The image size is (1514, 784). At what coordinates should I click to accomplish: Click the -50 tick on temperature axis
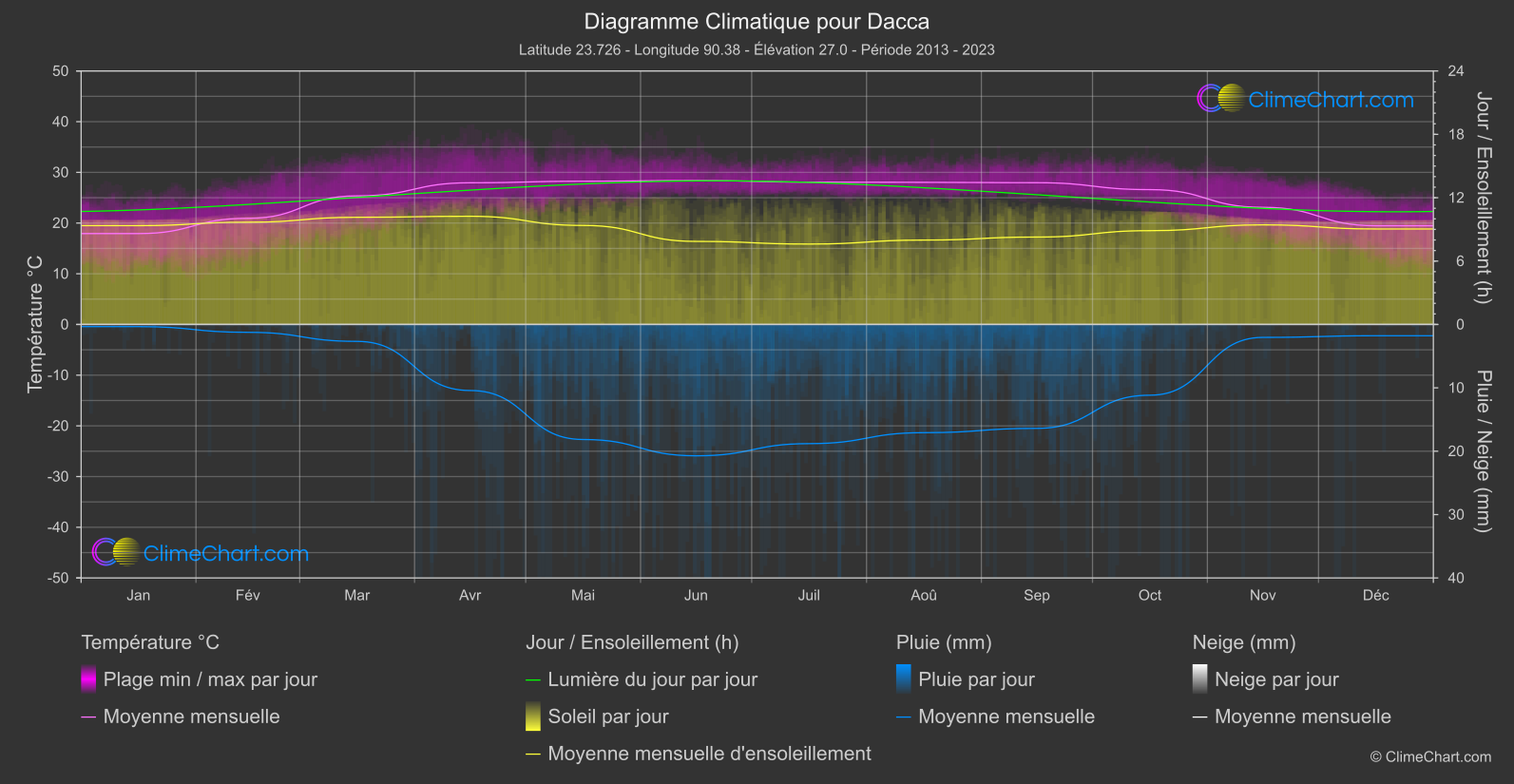58,578
